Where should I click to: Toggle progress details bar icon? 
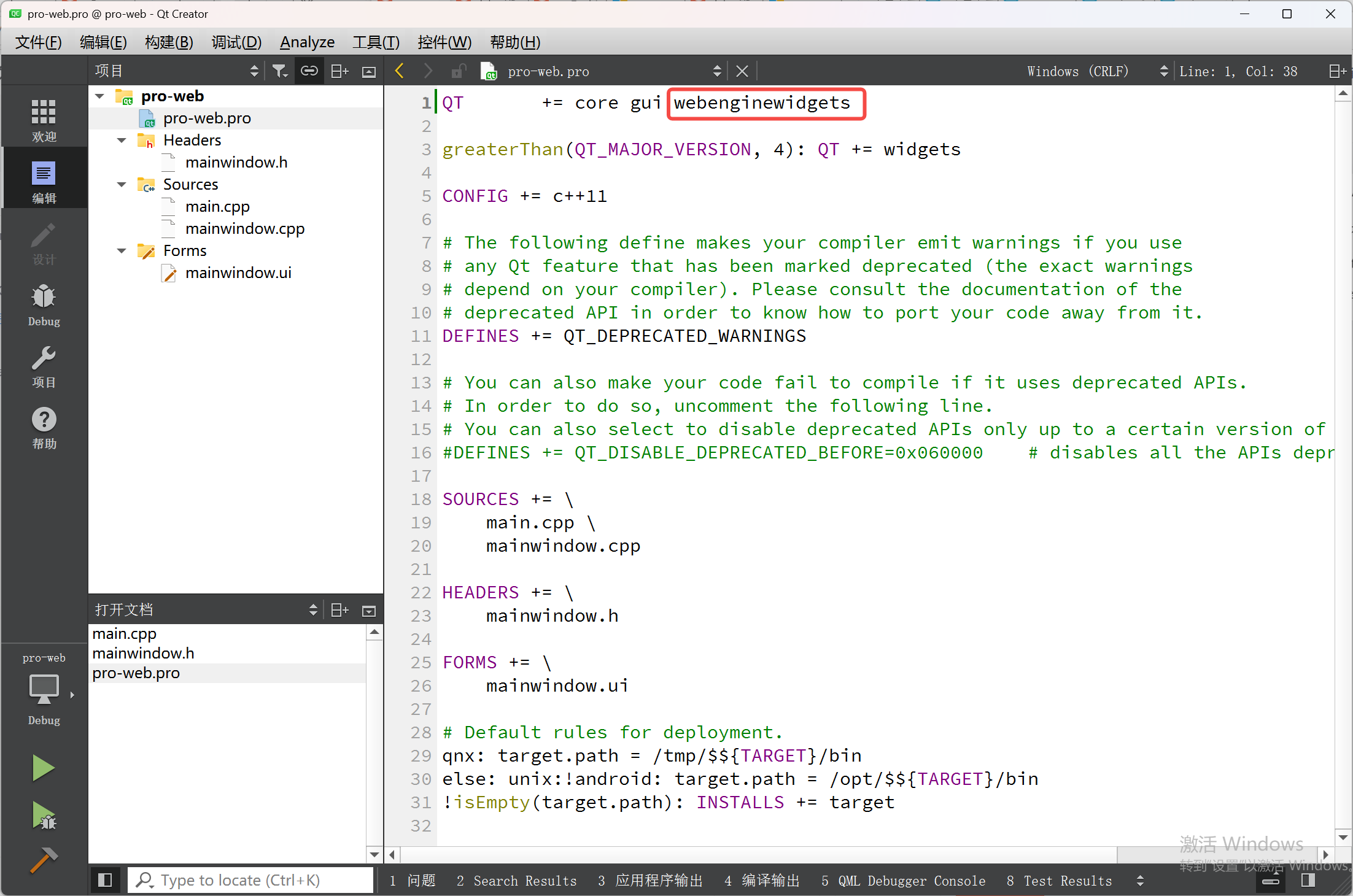pos(1271,881)
